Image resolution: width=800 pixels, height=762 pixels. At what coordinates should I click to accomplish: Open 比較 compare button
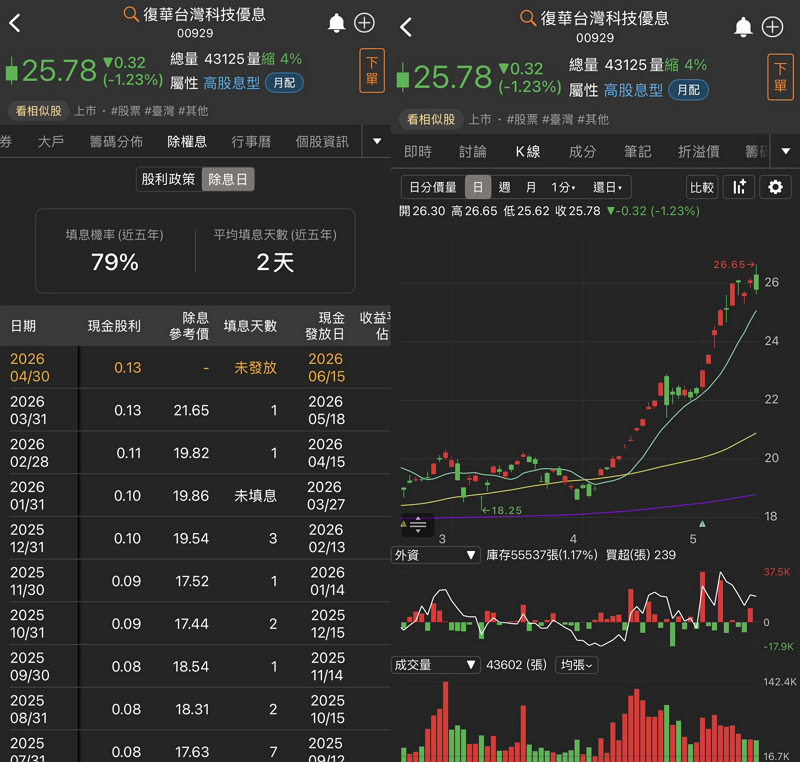coord(702,187)
